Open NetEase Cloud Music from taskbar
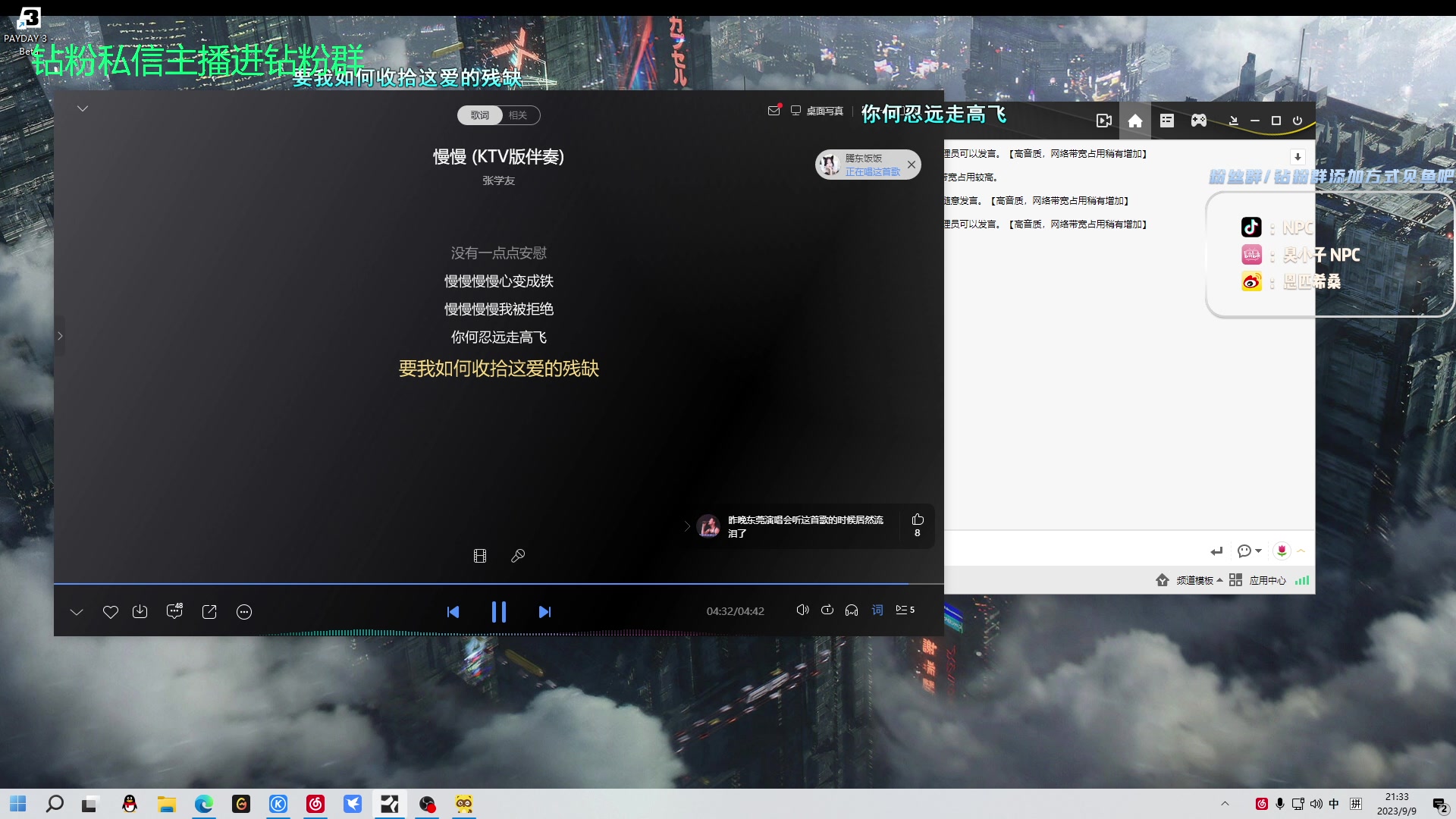 pos(315,804)
